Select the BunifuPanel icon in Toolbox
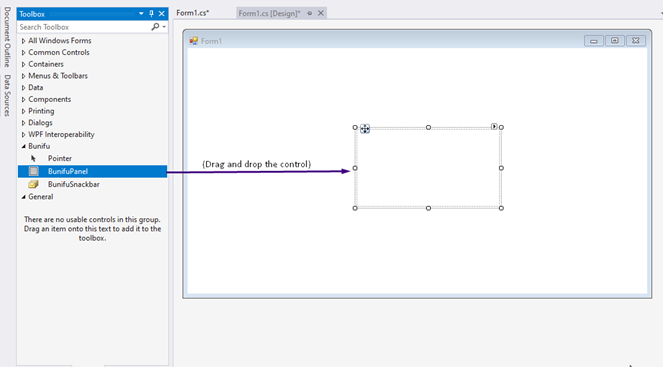This screenshot has width=663, height=367. pyautogui.click(x=34, y=171)
